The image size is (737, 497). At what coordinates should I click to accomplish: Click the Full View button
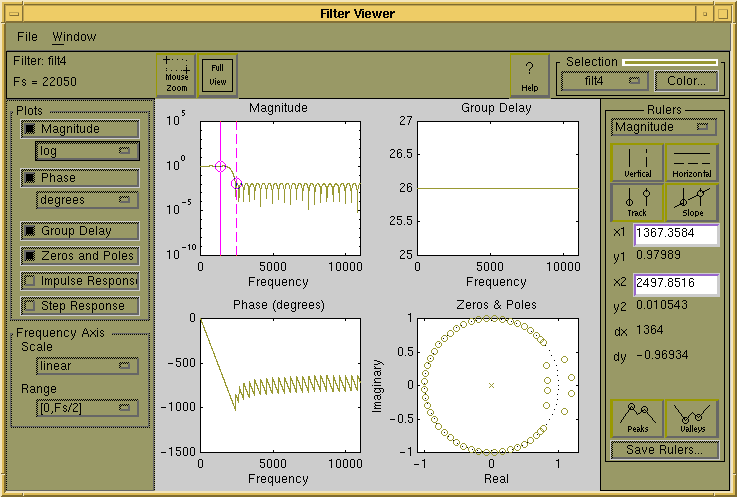218,75
